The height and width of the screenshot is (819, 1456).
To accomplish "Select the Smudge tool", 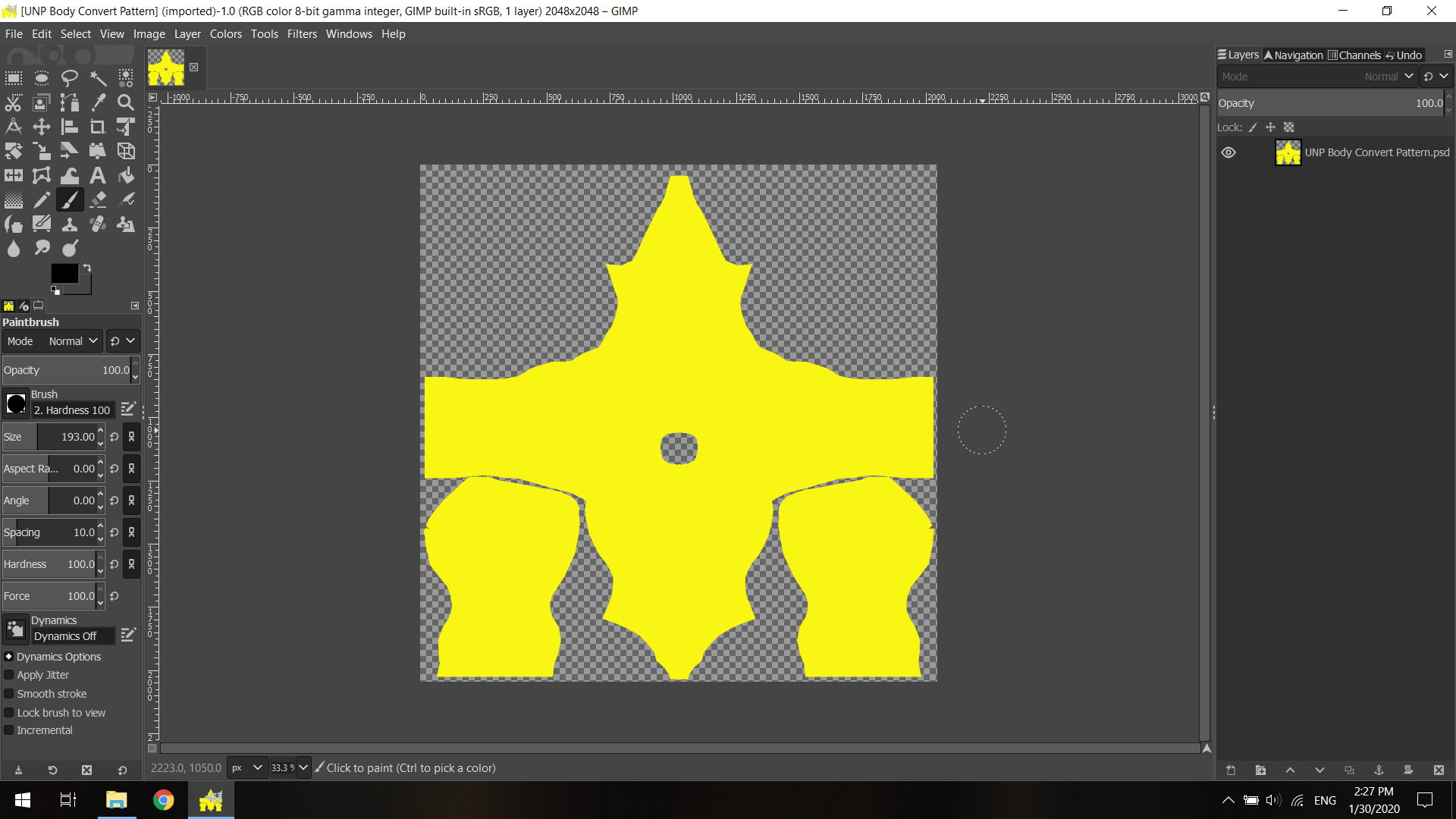I will click(x=42, y=248).
